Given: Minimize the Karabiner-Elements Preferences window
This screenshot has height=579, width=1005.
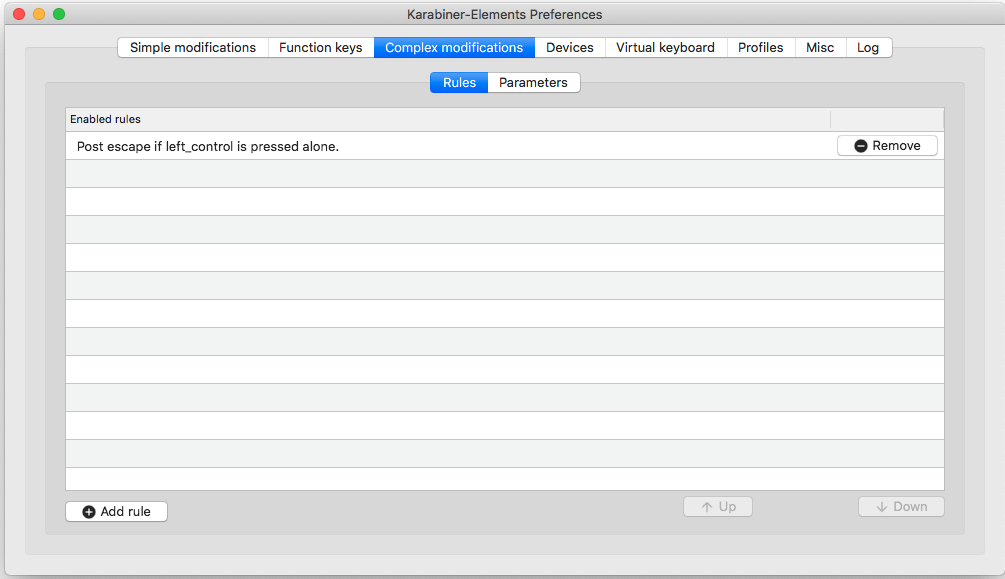Looking at the screenshot, I should 39,14.
